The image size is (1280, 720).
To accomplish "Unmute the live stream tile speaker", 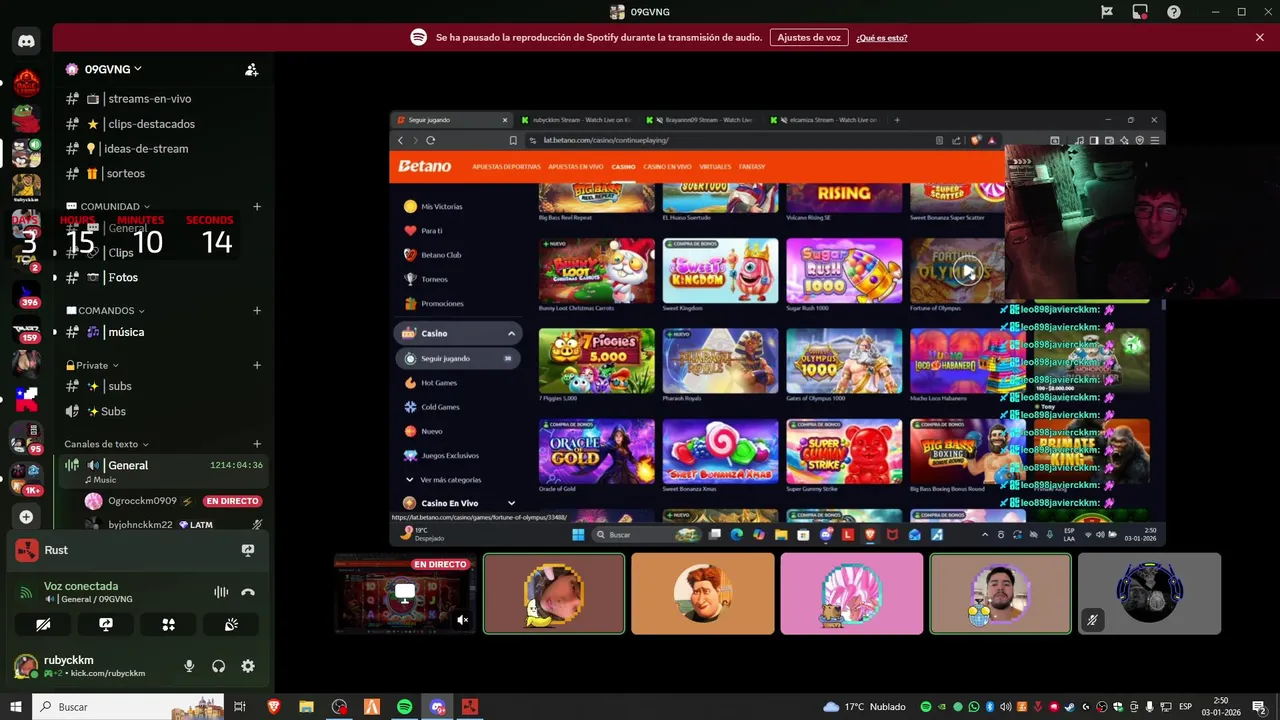I will click(x=462, y=620).
